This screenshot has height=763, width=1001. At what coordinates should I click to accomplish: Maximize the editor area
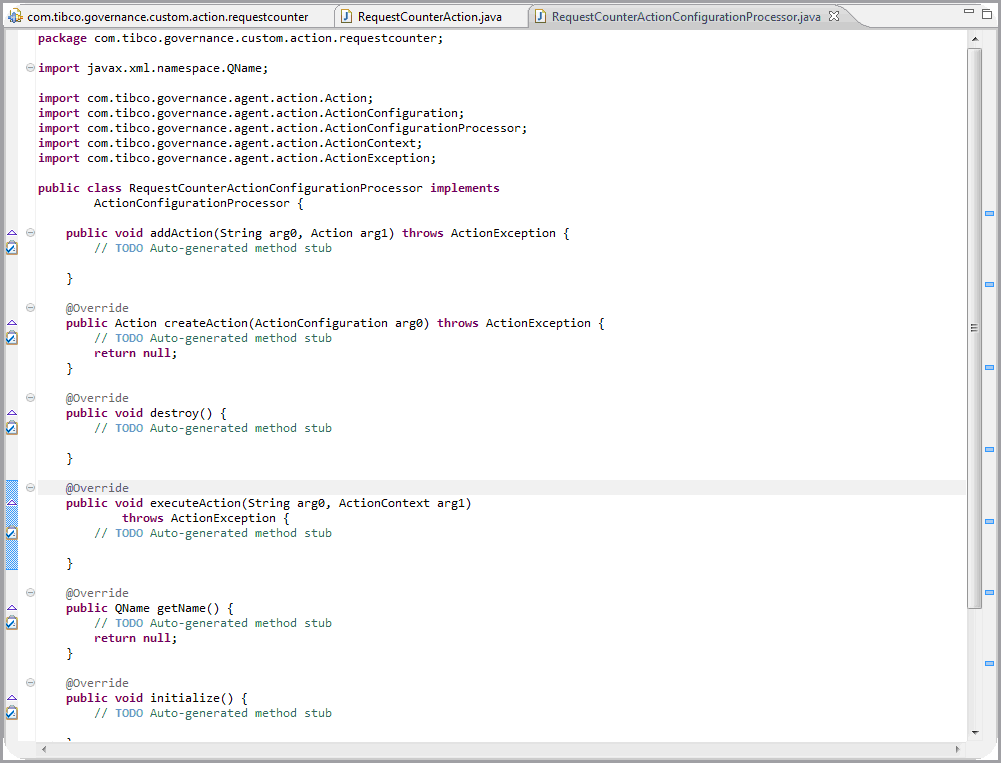pyautogui.click(x=986, y=13)
